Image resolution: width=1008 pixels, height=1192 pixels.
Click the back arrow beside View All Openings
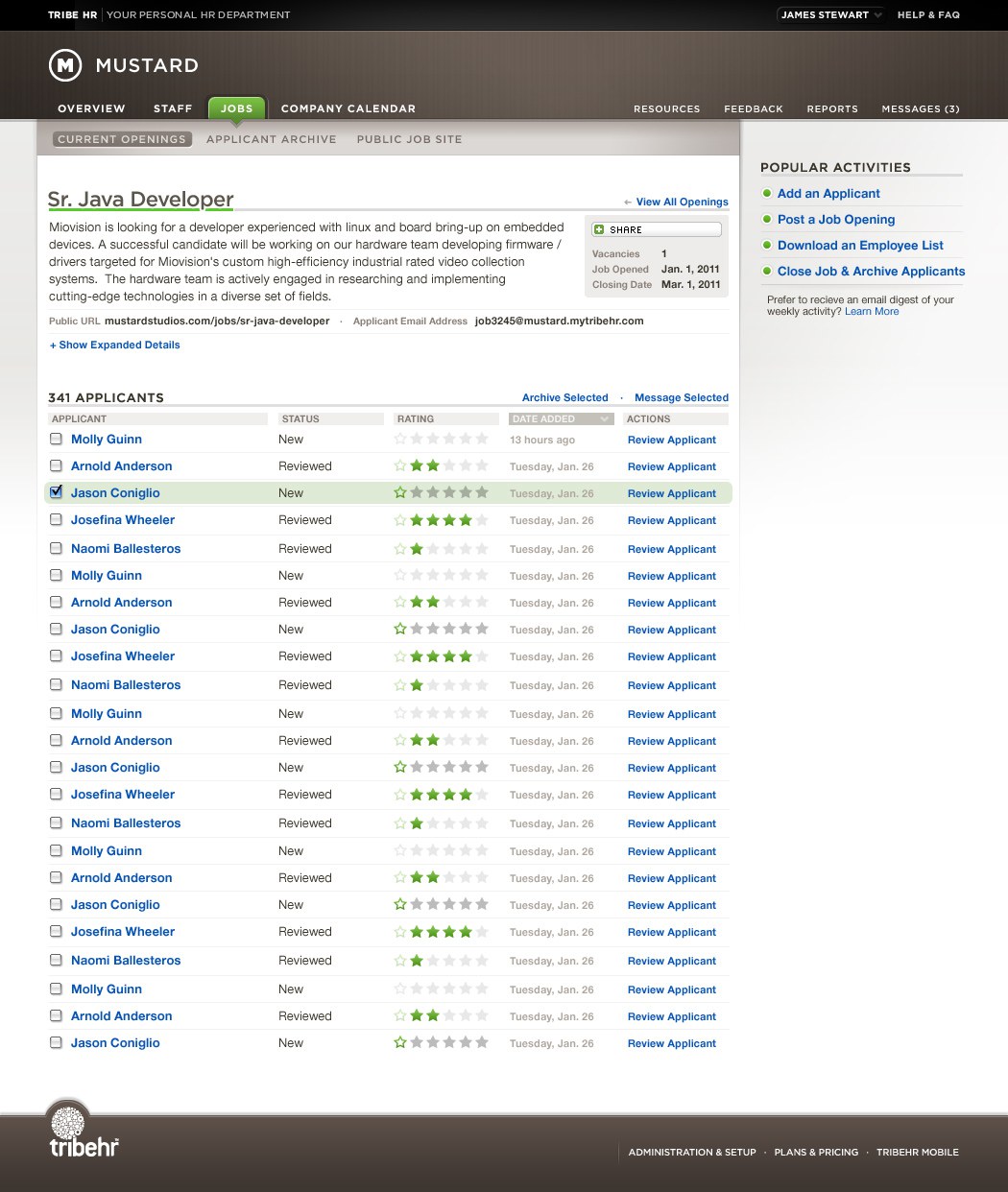(x=628, y=203)
